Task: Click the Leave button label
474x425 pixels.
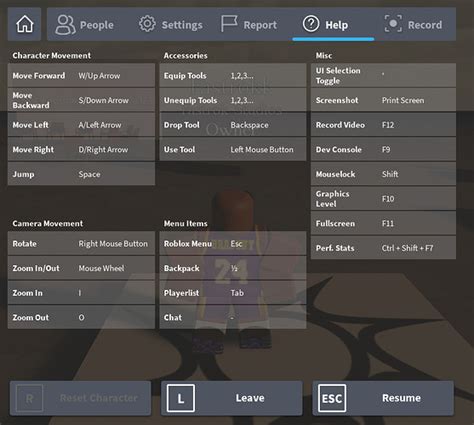Action: [x=250, y=398]
